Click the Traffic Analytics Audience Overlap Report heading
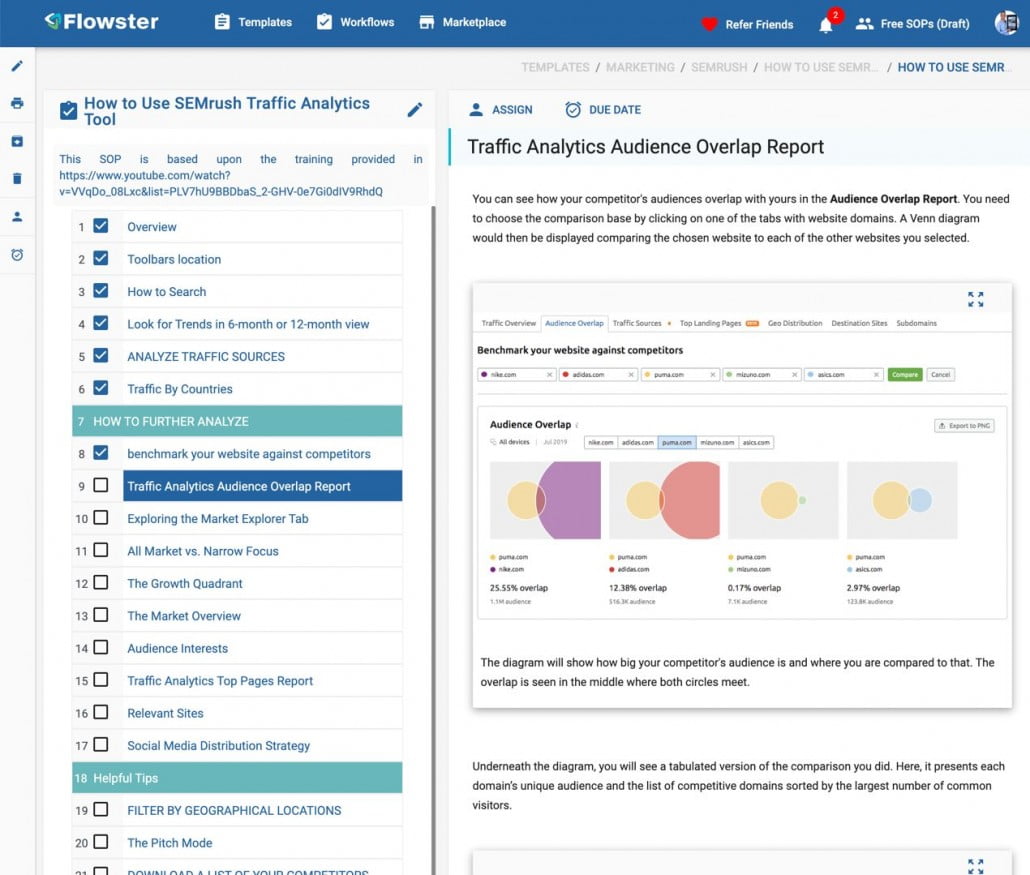The height and width of the screenshot is (875, 1030). pos(645,146)
